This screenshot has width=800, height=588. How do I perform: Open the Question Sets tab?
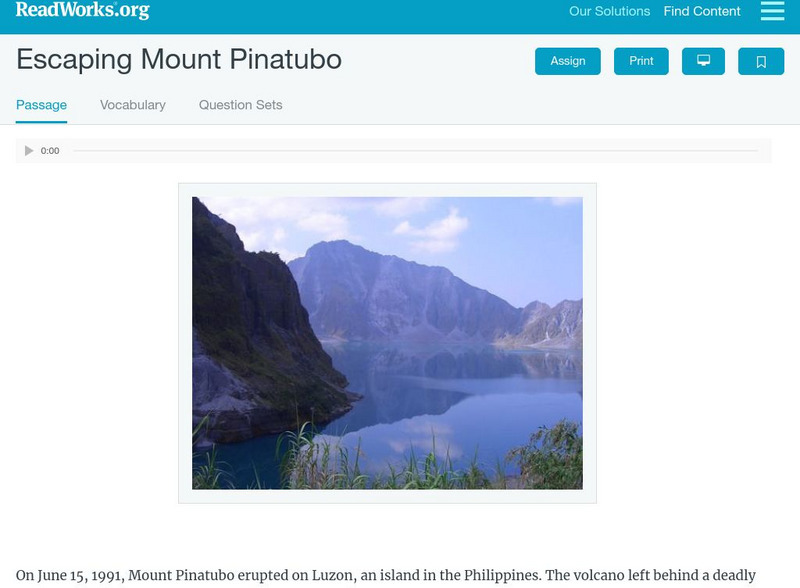[x=240, y=105]
